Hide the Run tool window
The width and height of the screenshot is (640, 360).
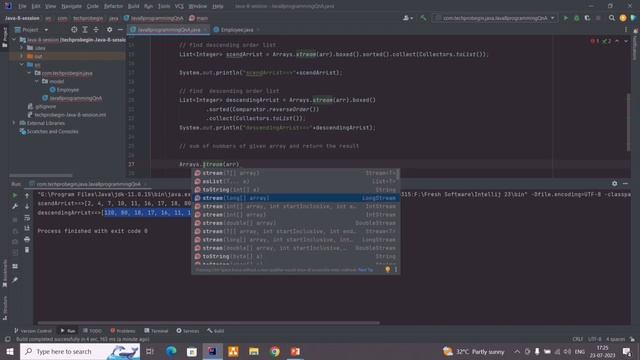click(x=625, y=184)
